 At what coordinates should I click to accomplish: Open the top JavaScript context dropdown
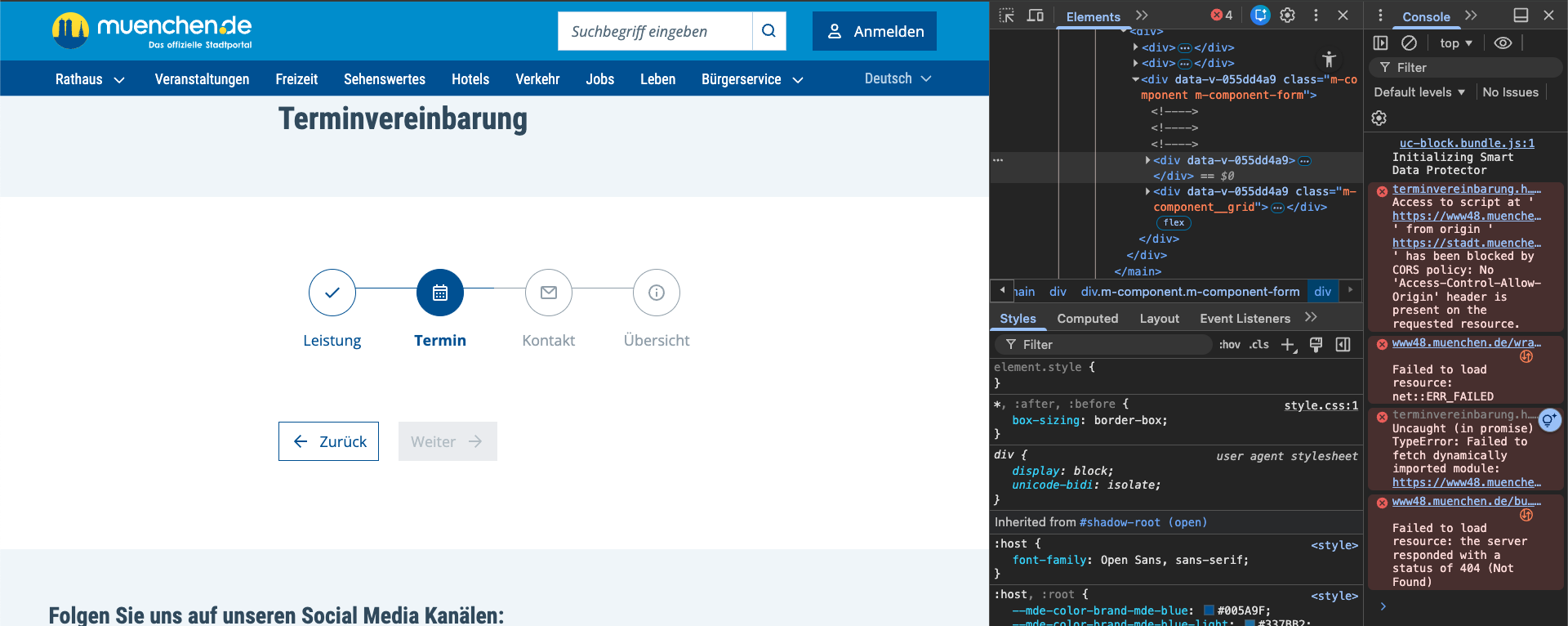pyautogui.click(x=1455, y=43)
